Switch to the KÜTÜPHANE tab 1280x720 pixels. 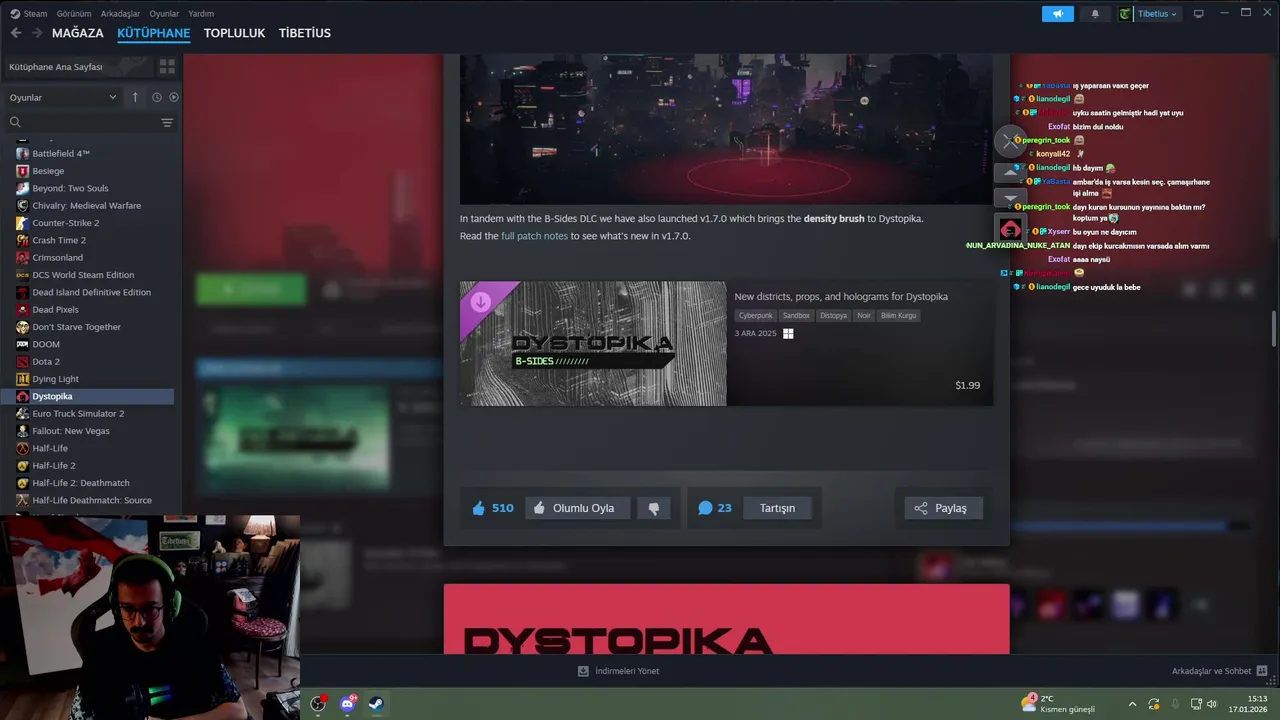(153, 33)
